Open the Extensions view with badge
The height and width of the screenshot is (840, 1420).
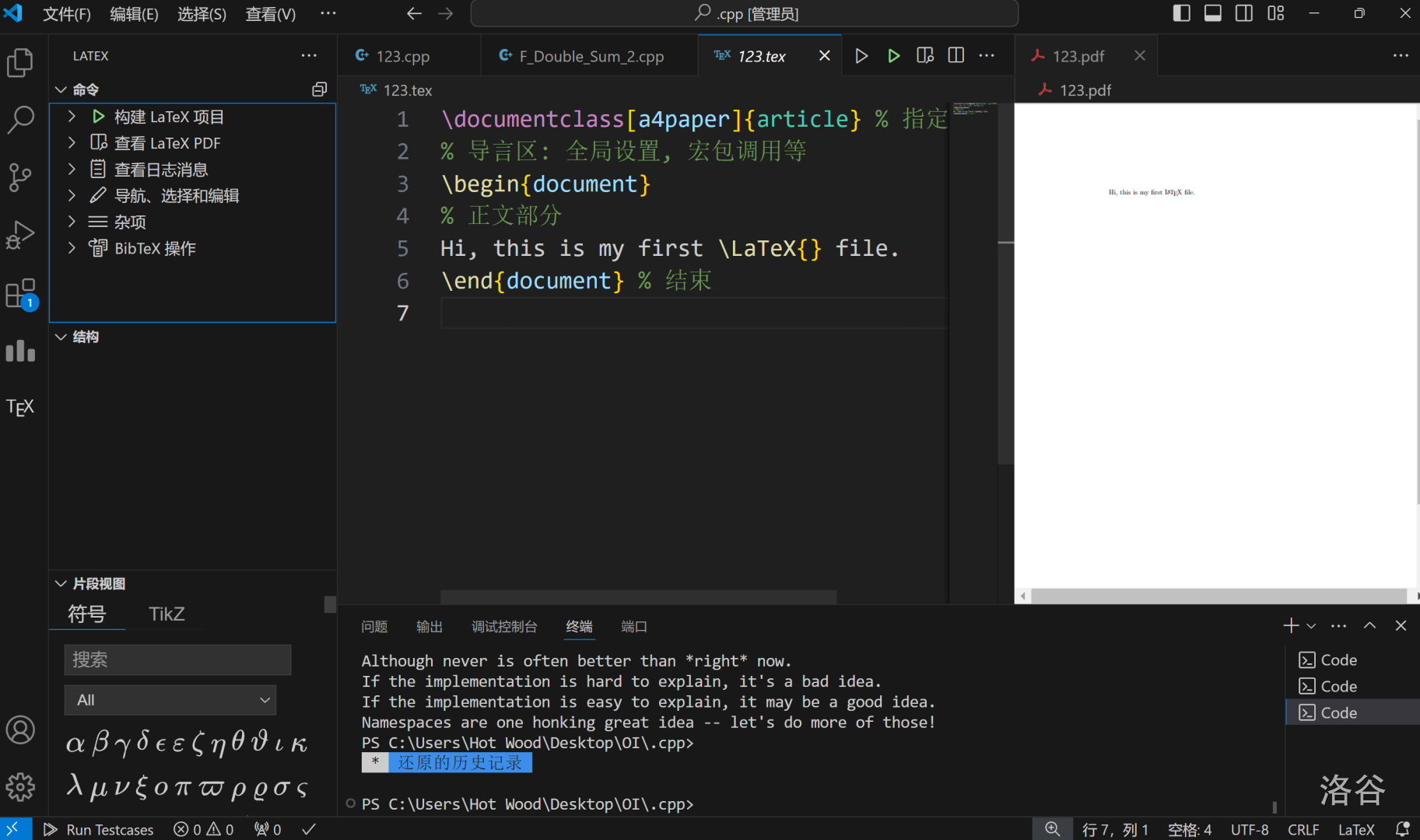pyautogui.click(x=20, y=295)
